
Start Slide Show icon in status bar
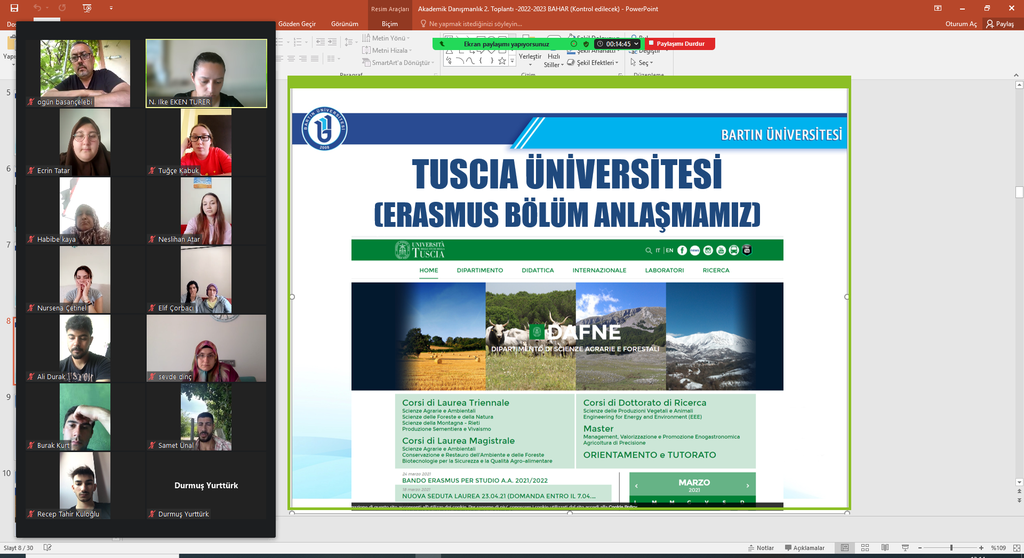click(905, 548)
